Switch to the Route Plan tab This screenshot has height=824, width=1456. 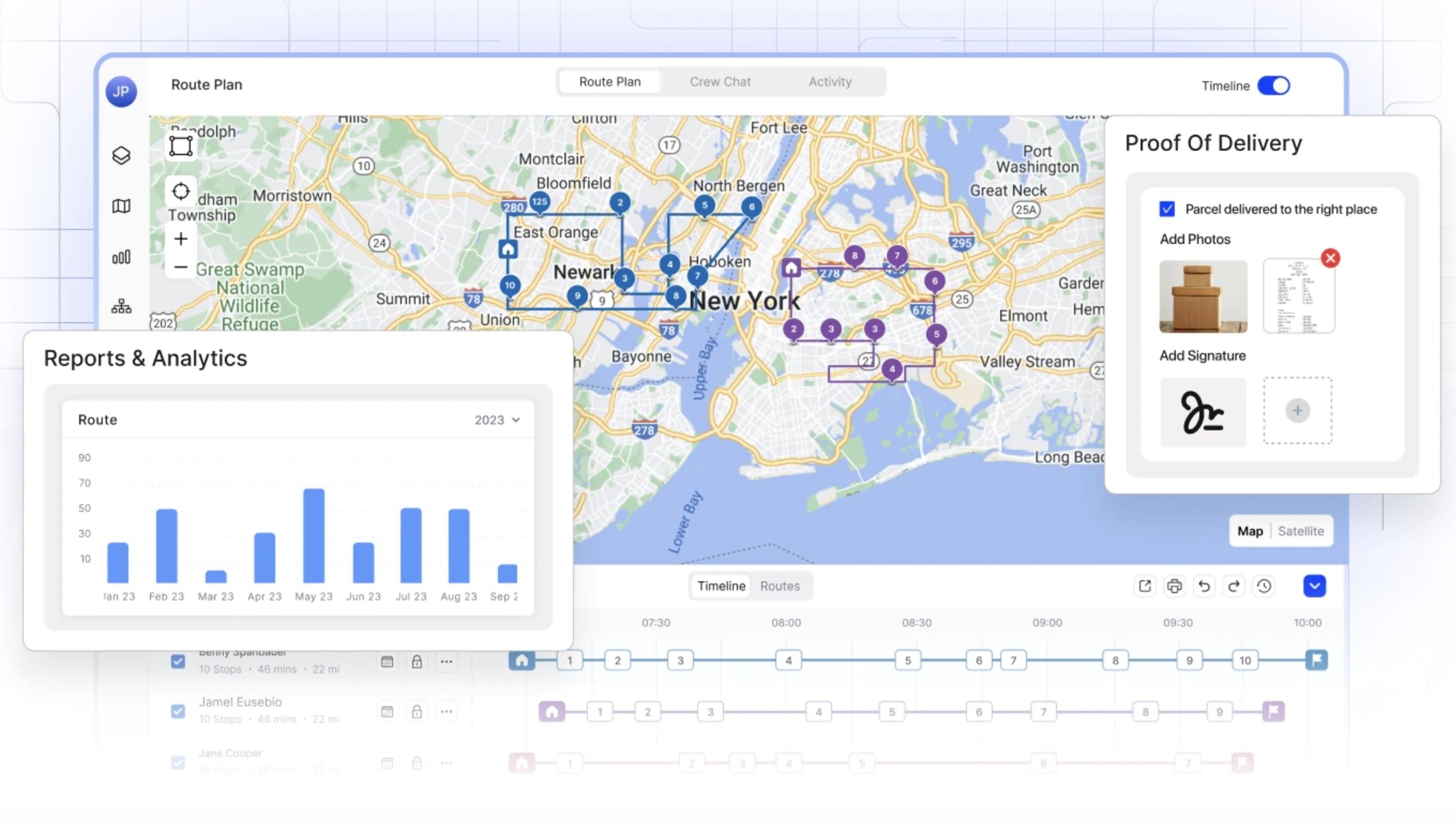[x=610, y=81]
